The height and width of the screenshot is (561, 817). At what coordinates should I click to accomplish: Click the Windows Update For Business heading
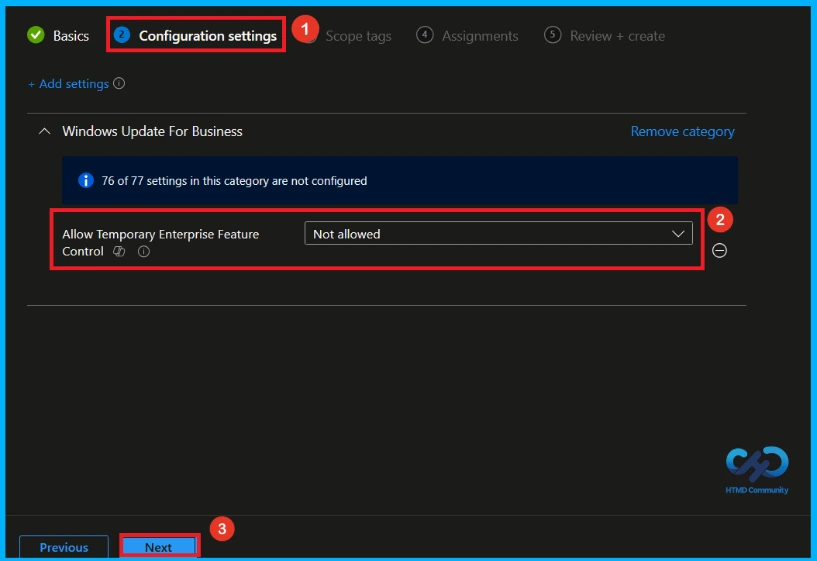pos(152,131)
